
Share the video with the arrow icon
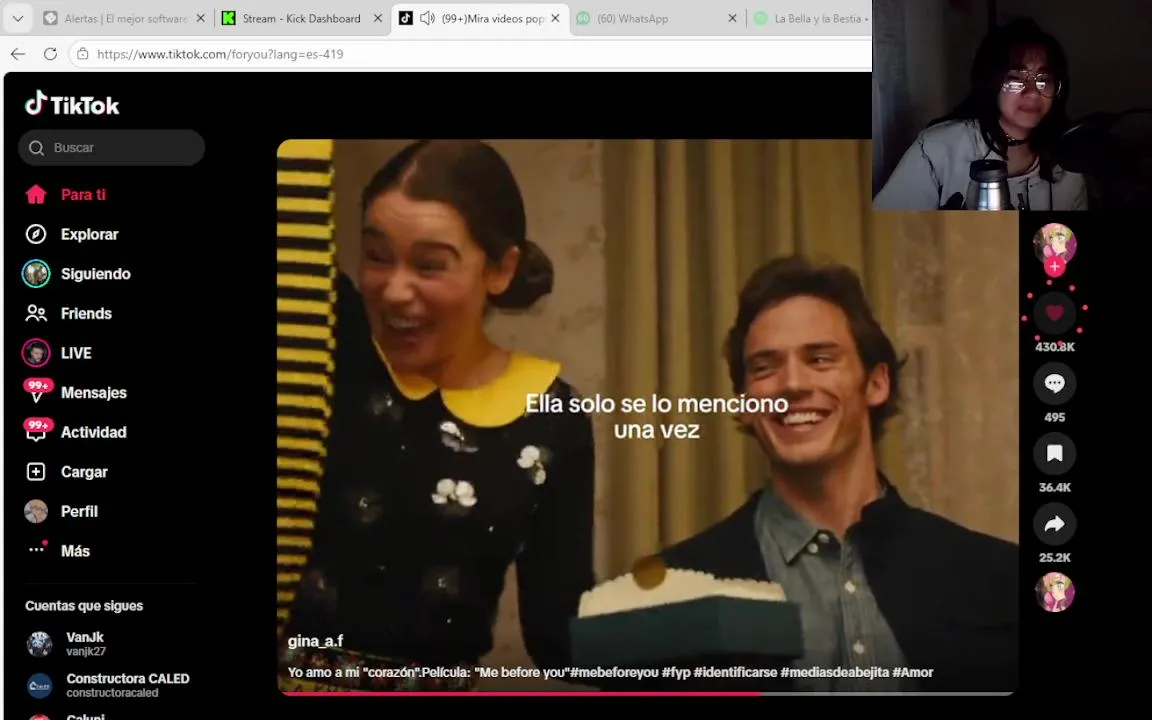coord(1054,524)
